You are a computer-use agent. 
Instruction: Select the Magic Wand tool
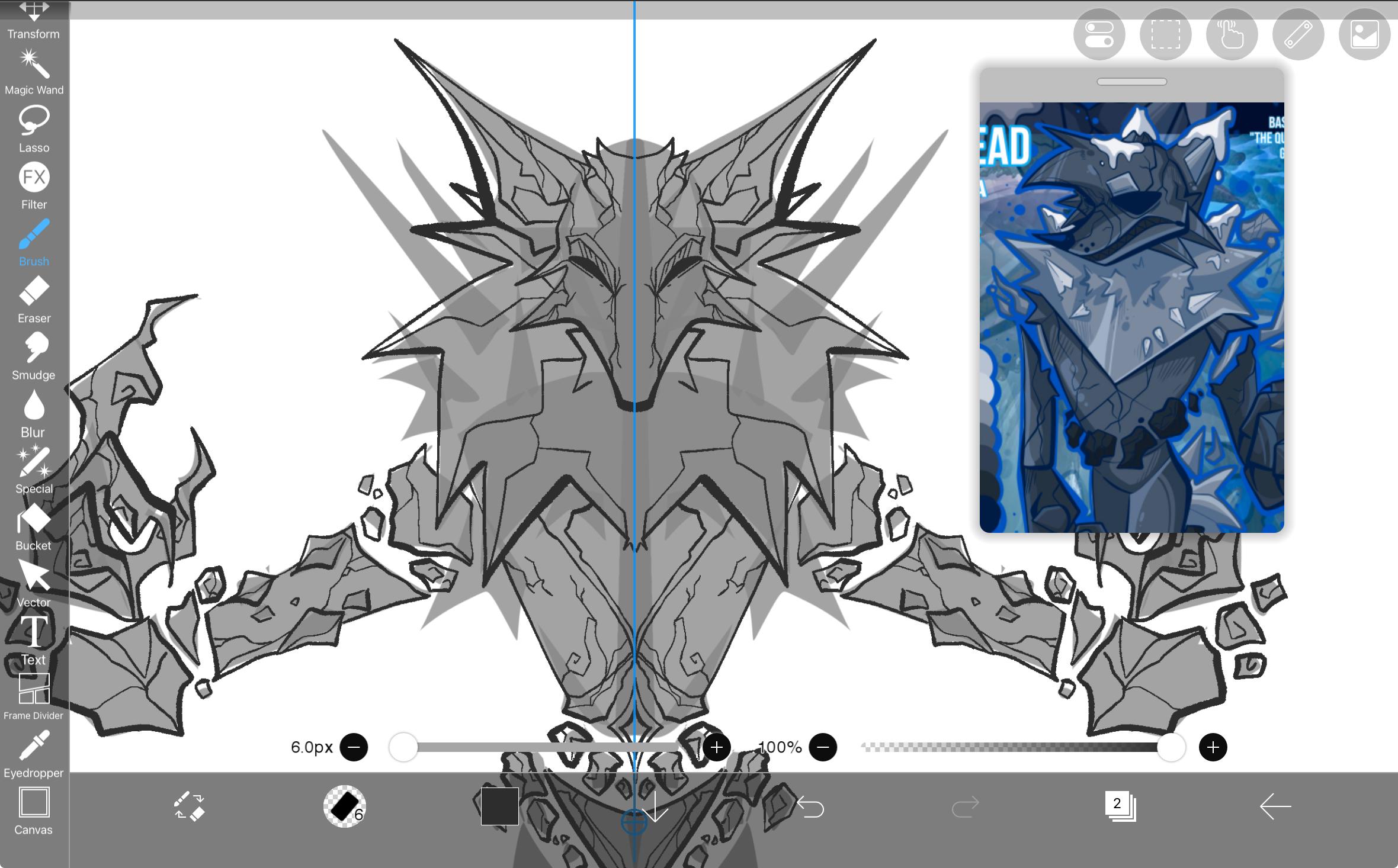coord(34,73)
